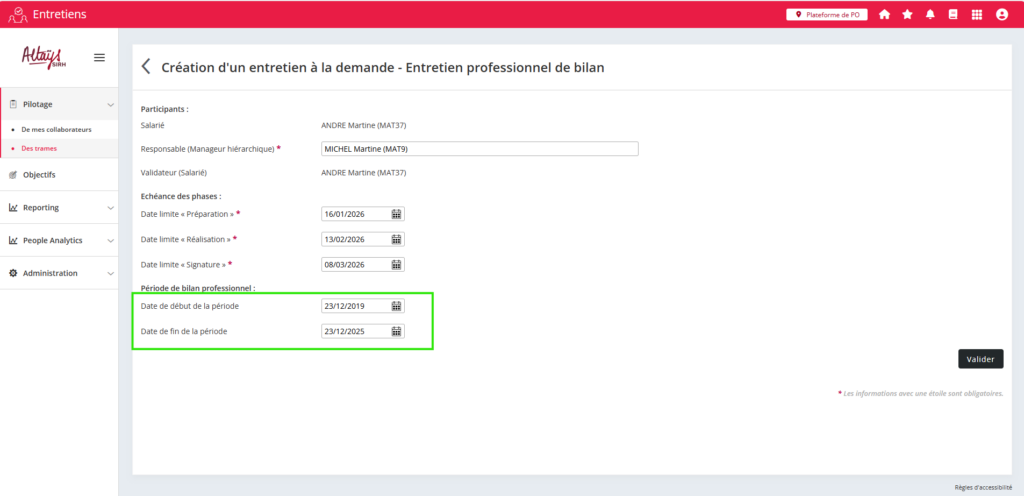1024x496 pixels.
Task: Open calendar for Réalisation deadline
Action: (396, 239)
